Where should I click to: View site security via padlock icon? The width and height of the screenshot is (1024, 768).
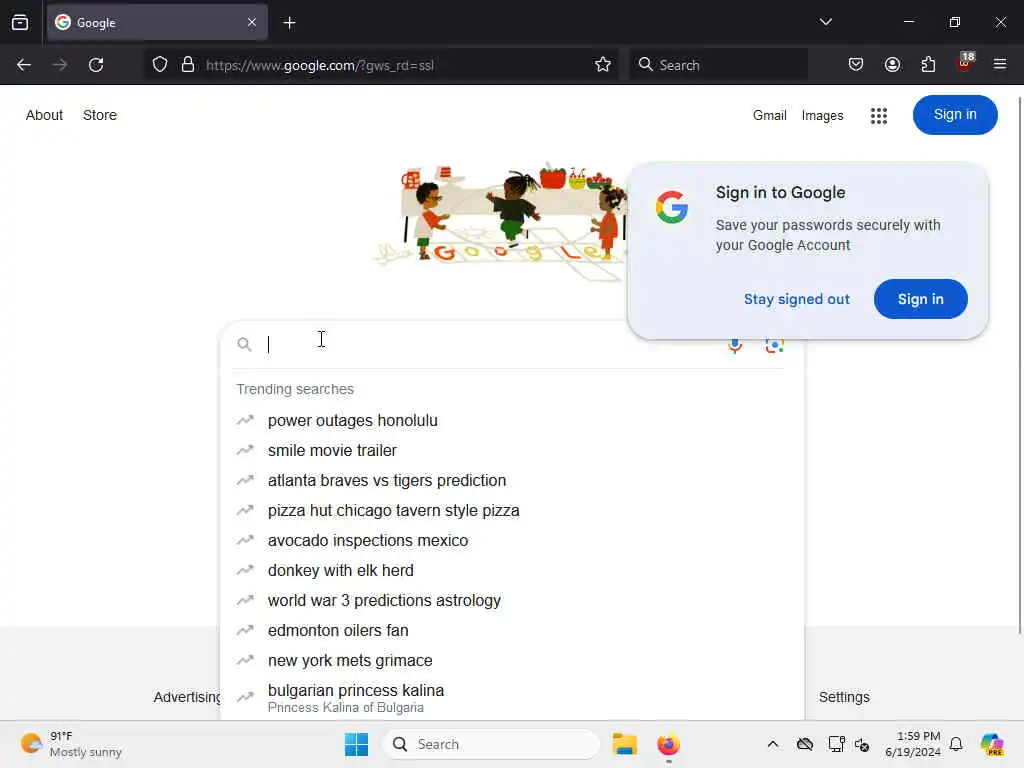click(188, 65)
